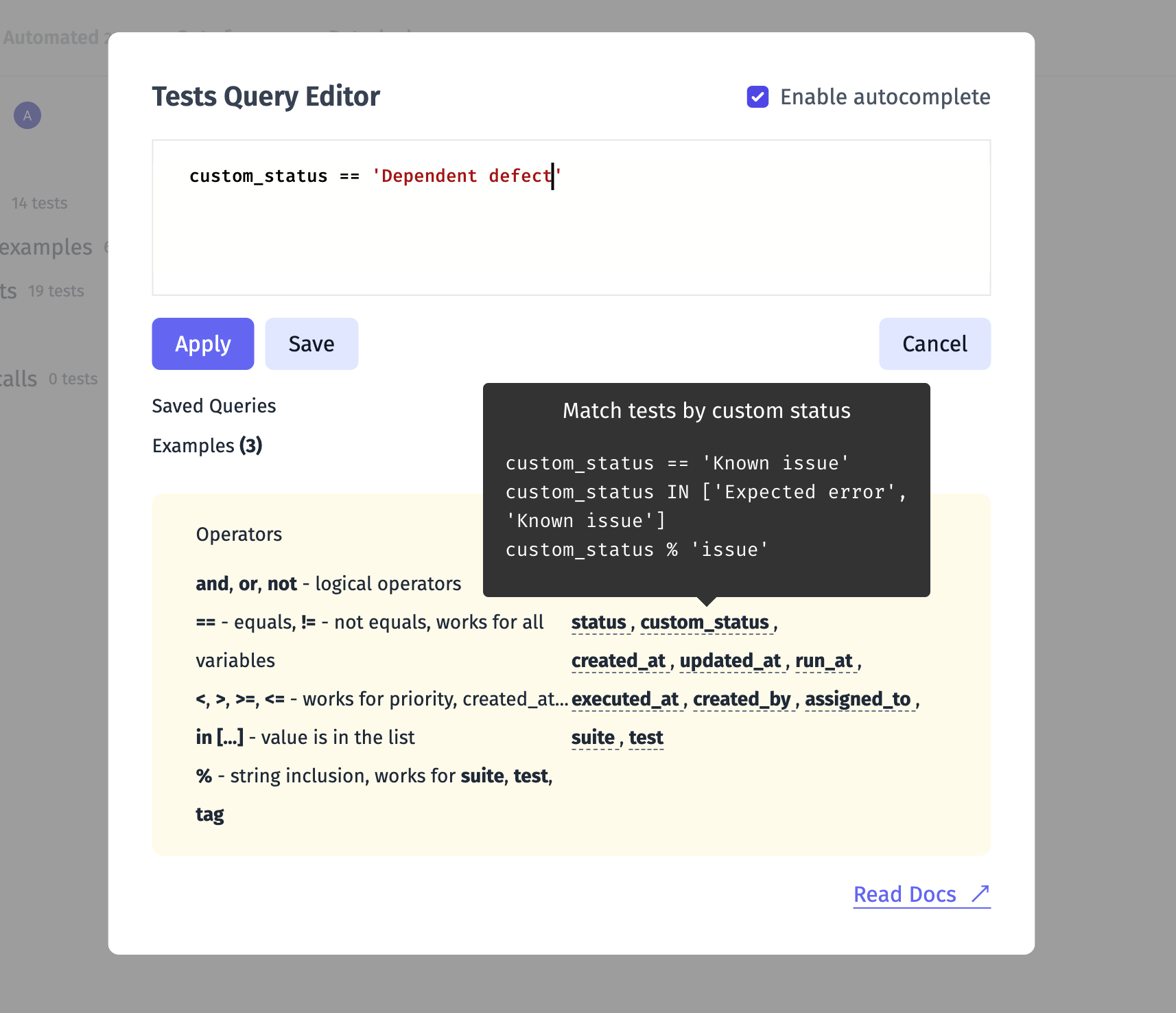1176x1013 pixels.
Task: Select the test variable
Action: point(646,738)
